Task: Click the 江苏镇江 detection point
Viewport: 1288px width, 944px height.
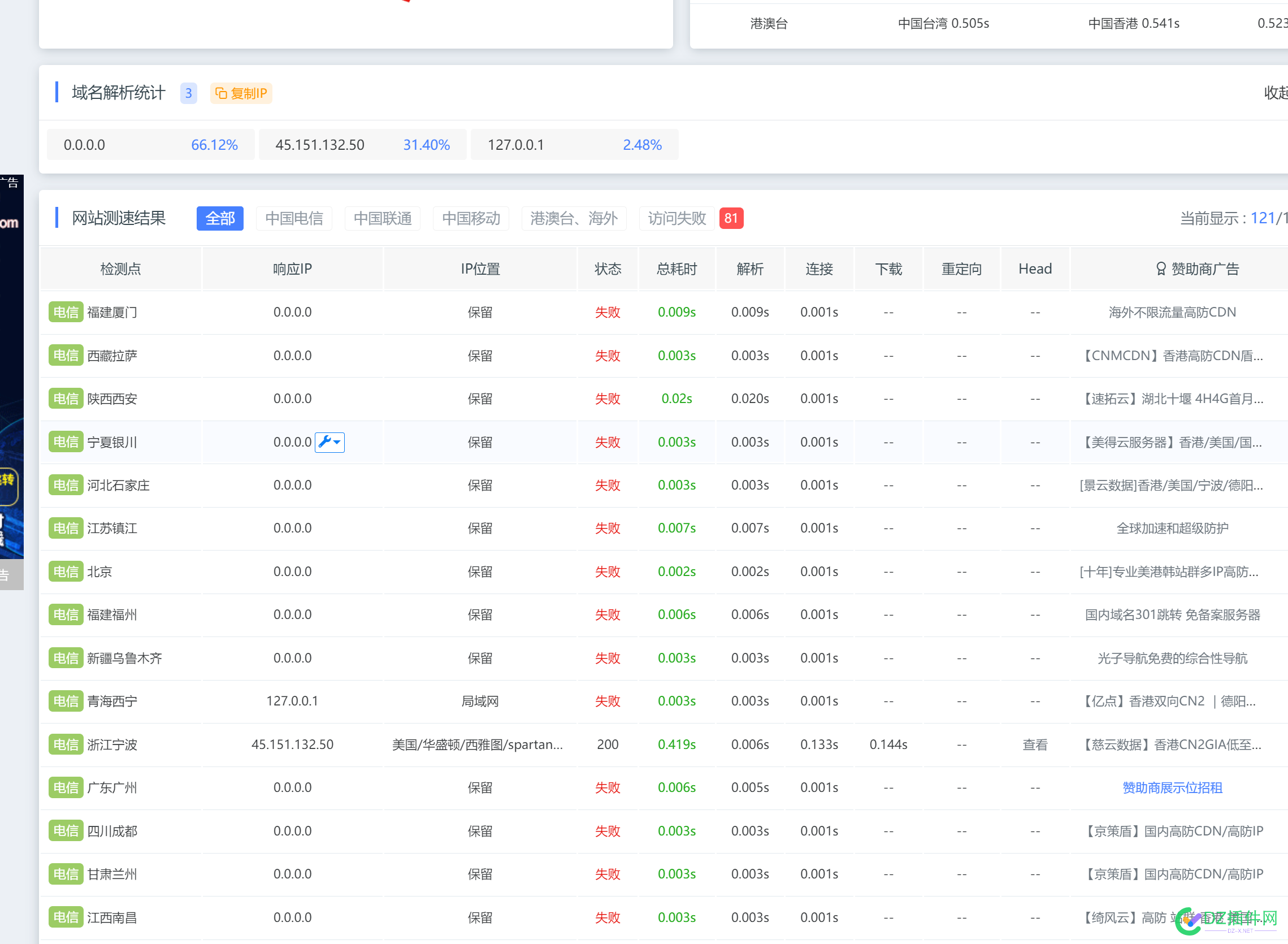Action: (112, 529)
